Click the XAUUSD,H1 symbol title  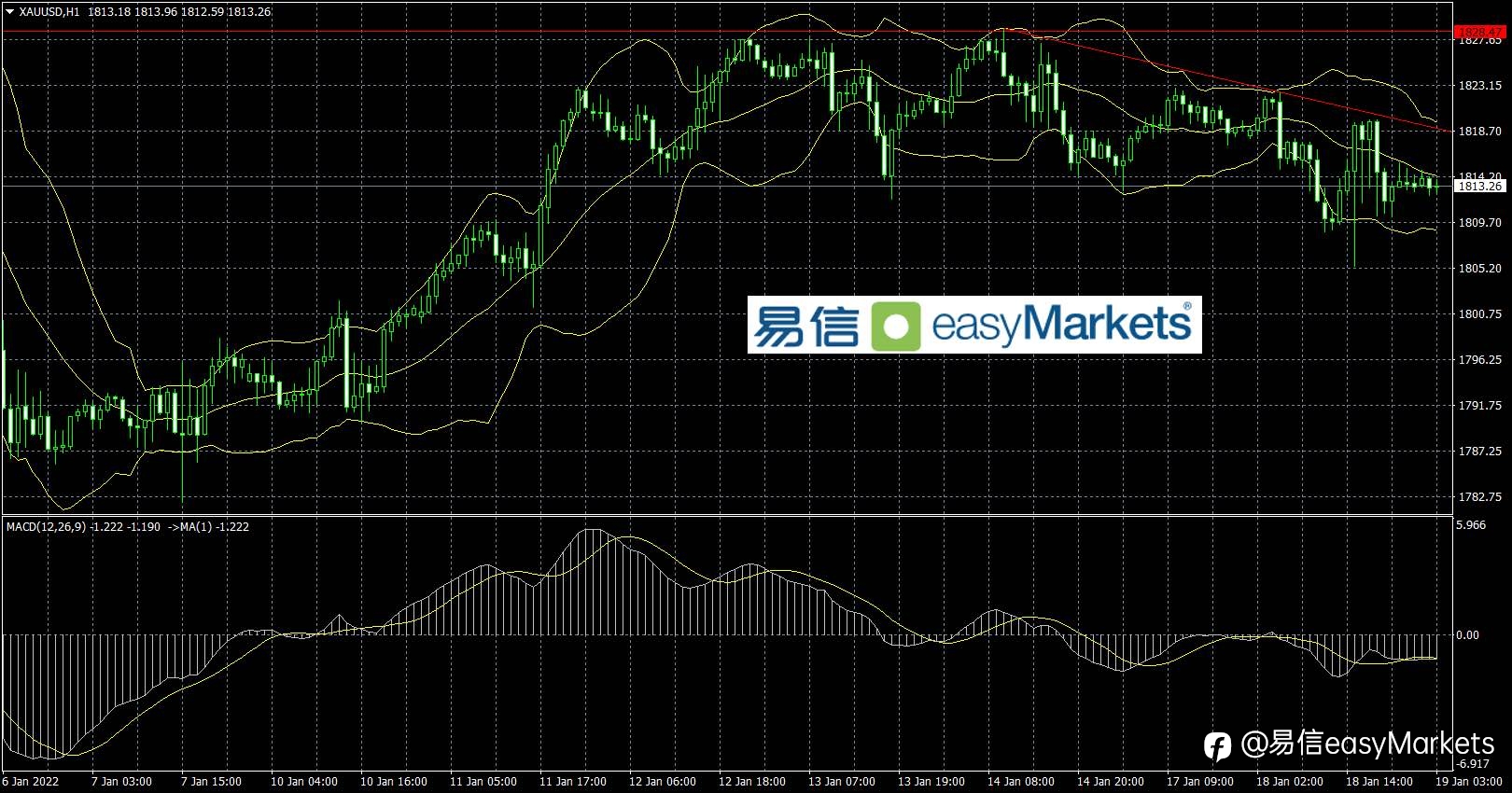click(x=49, y=12)
